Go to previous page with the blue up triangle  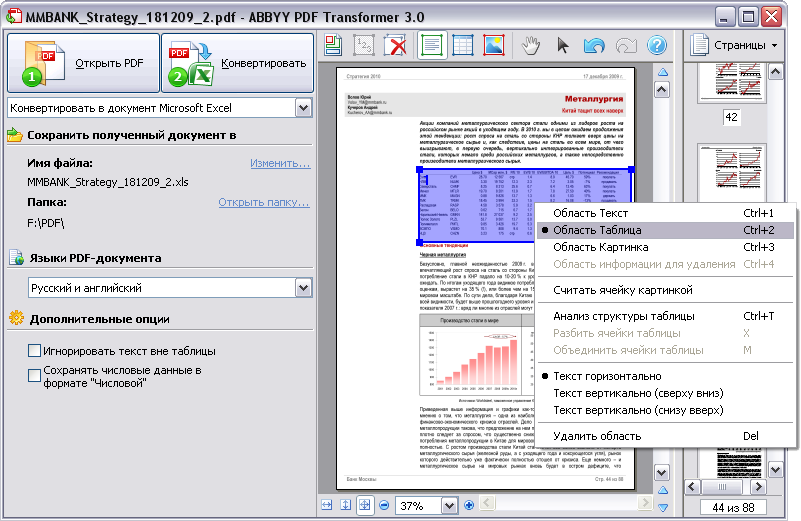point(663,72)
